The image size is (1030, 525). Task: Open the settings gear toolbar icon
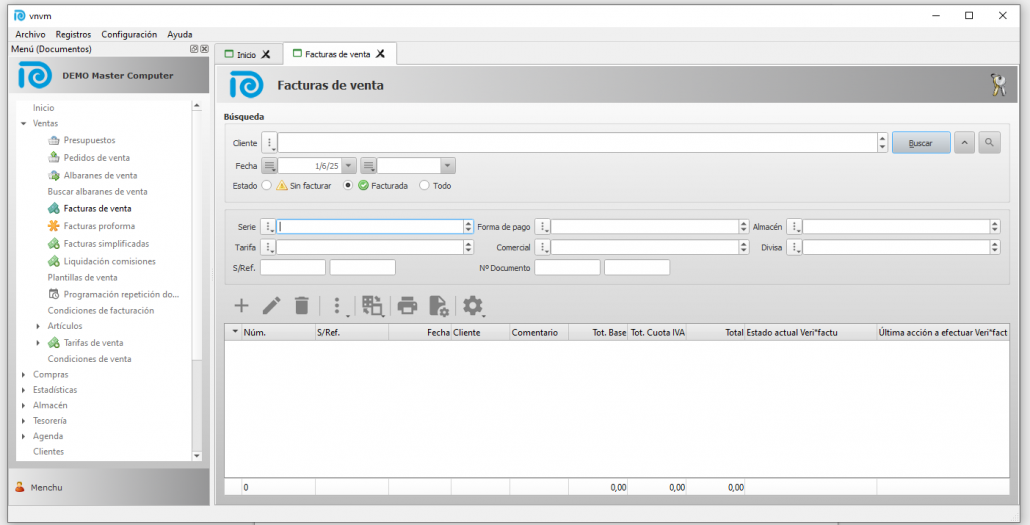point(471,305)
